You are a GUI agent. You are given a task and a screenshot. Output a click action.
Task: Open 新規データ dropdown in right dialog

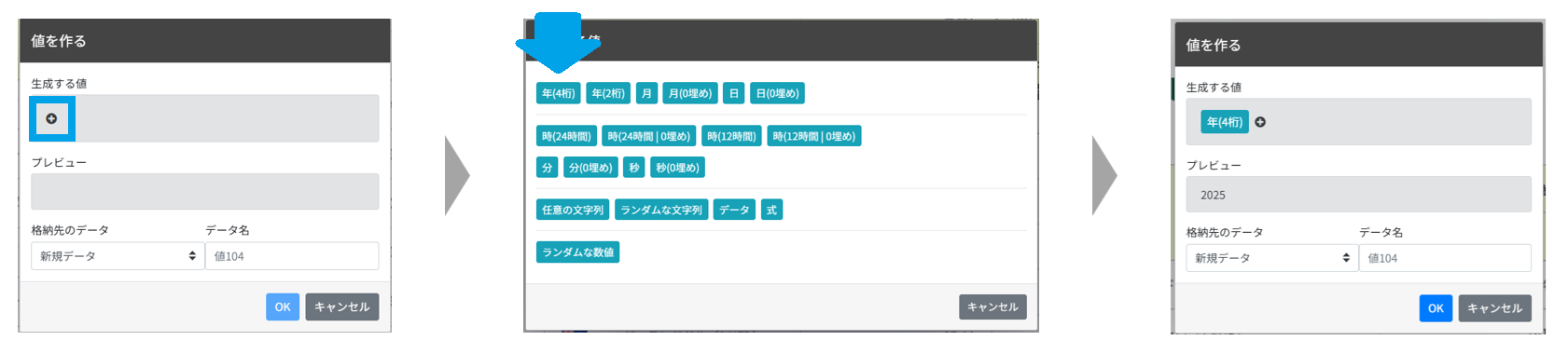(1272, 258)
